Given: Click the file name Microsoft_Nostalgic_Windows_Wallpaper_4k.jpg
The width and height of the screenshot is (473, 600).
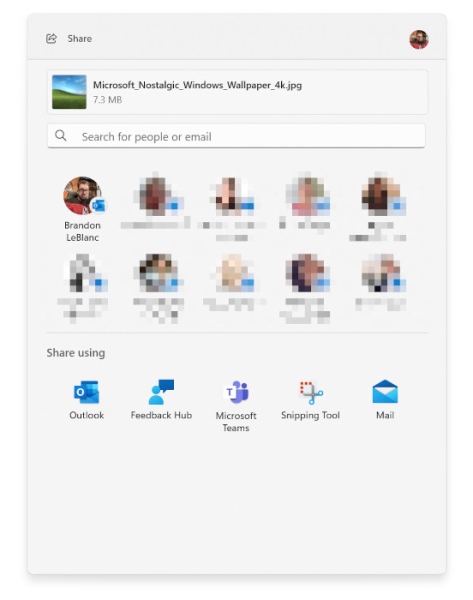Looking at the screenshot, I should (197, 85).
